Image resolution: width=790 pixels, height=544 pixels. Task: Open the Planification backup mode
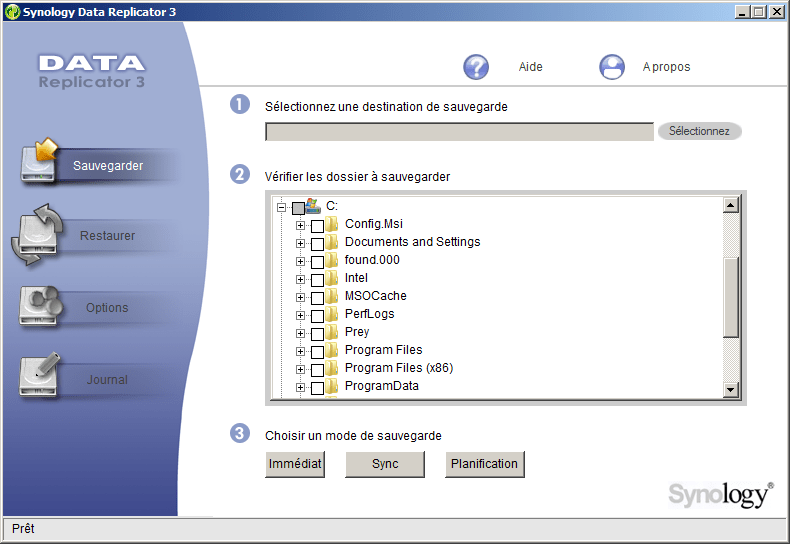[x=484, y=464]
